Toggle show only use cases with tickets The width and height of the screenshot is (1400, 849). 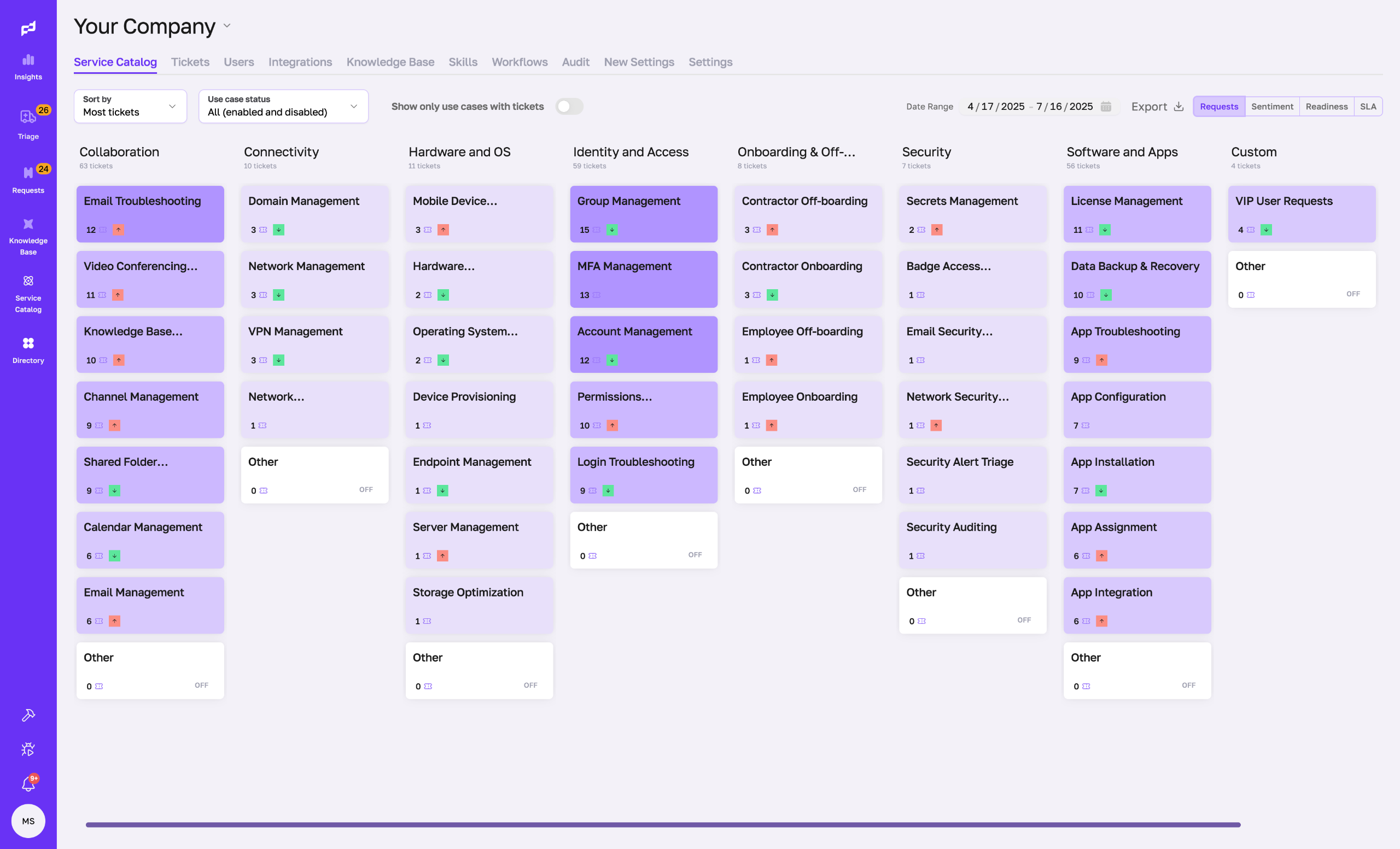click(569, 106)
